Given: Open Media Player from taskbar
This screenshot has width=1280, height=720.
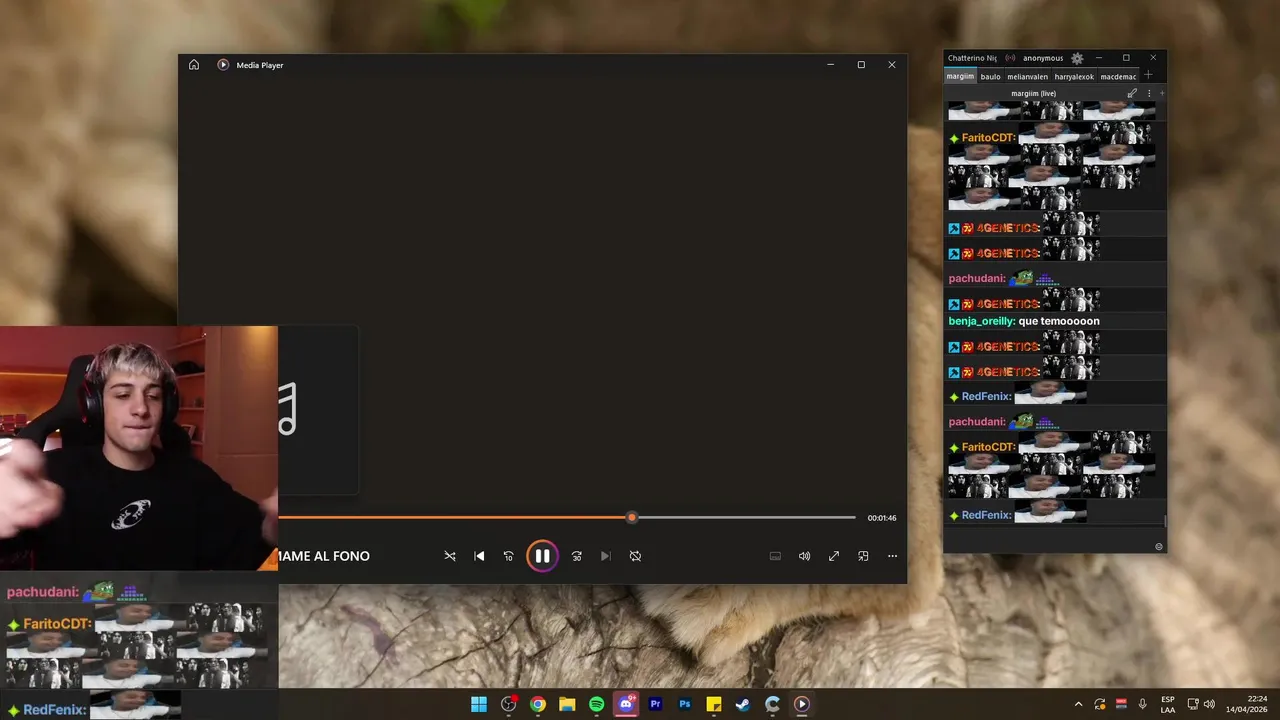Looking at the screenshot, I should coord(802,704).
